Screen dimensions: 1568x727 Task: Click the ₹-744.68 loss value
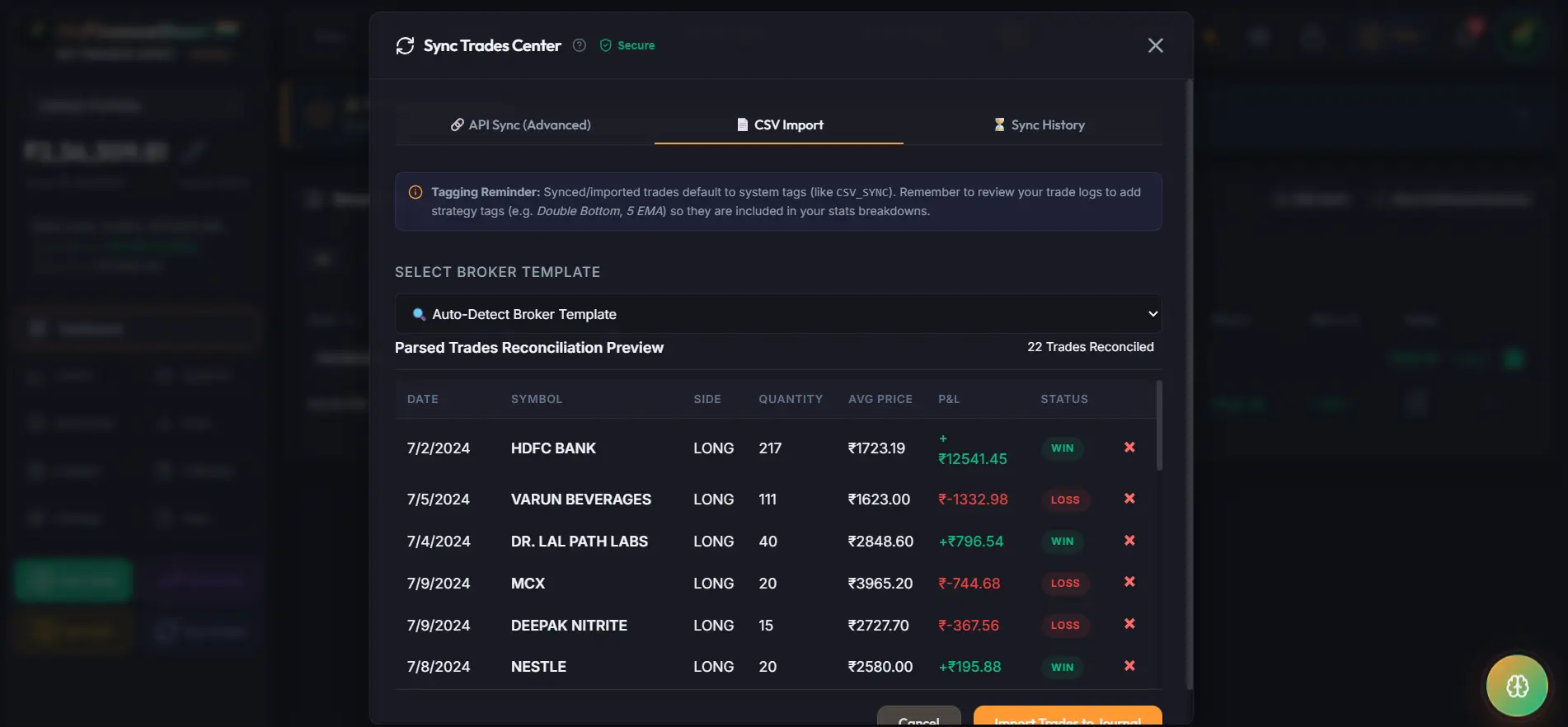(x=969, y=584)
